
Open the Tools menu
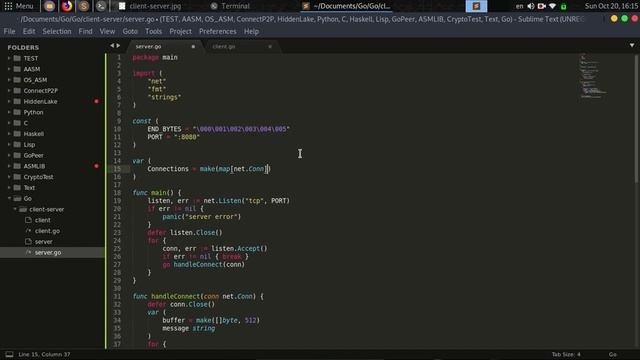153,31
